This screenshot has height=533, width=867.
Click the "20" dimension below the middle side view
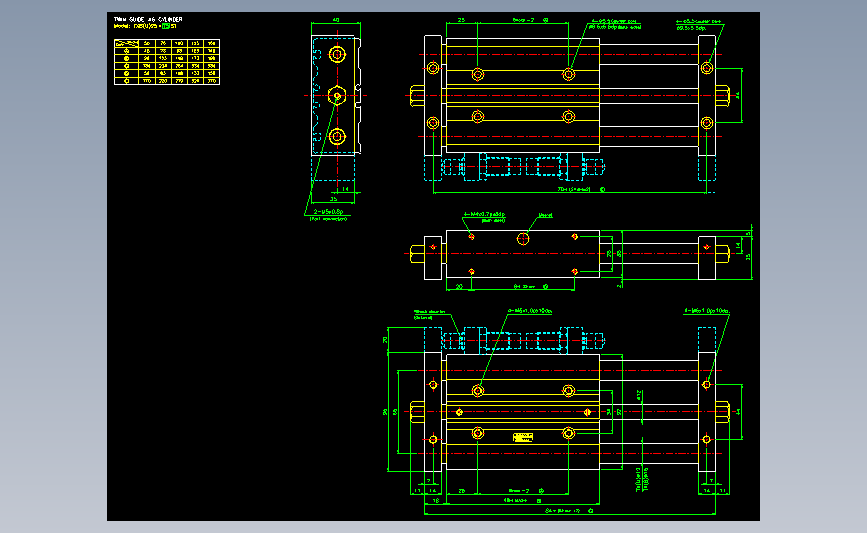pos(459,286)
